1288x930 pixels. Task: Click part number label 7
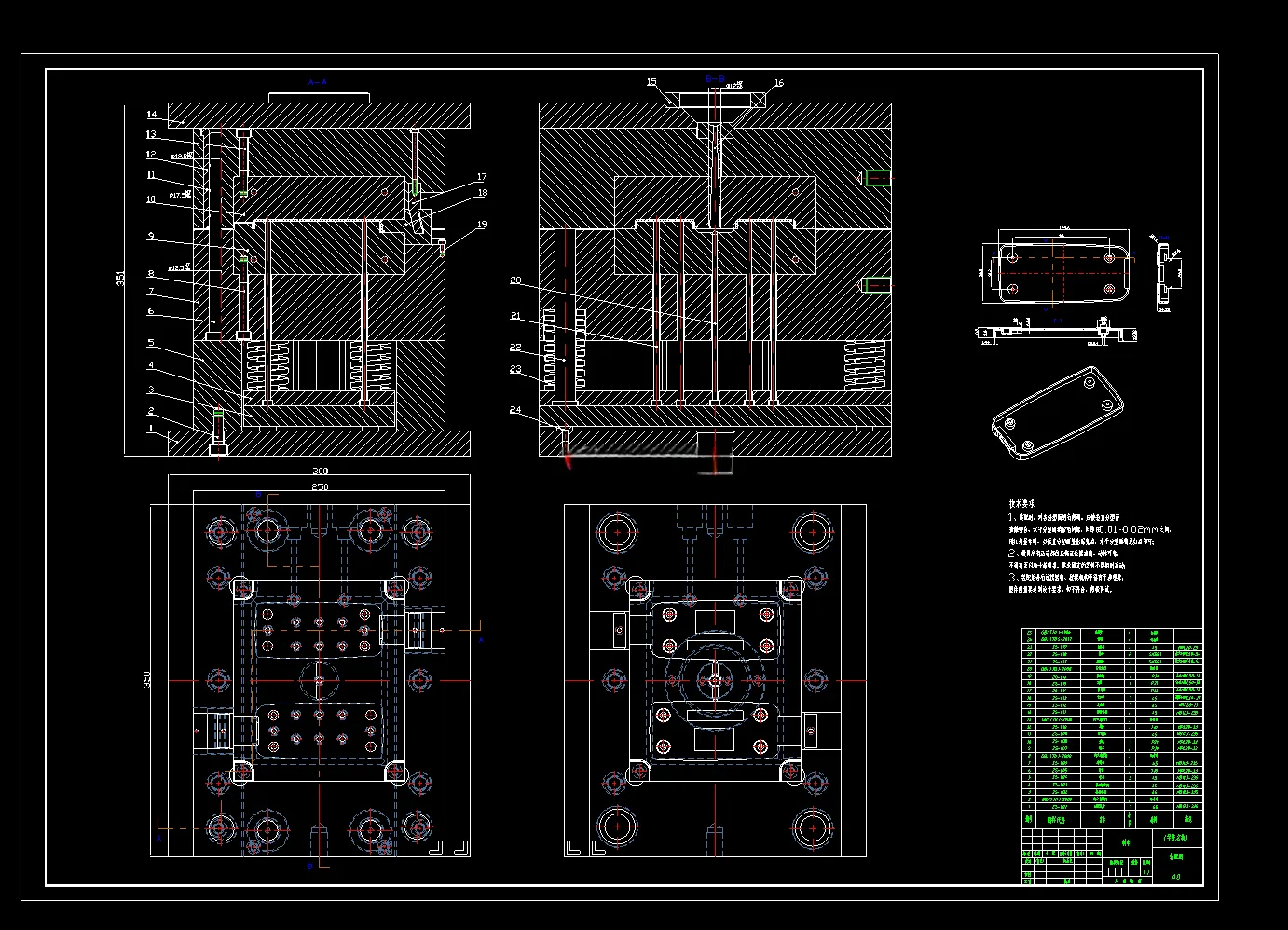click(x=151, y=292)
